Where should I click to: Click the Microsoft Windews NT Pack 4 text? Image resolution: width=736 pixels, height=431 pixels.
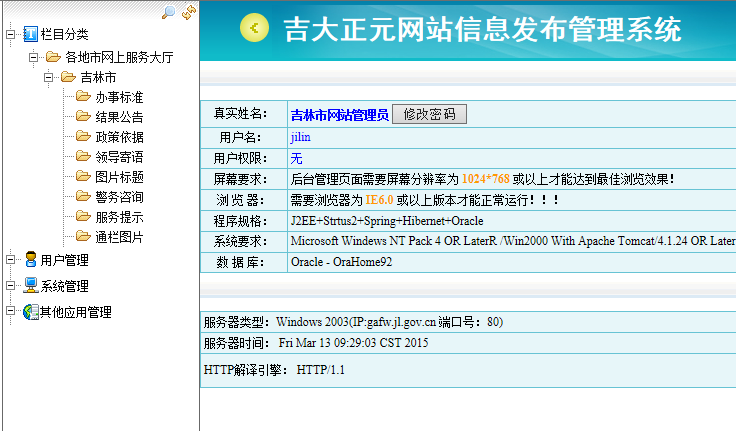tap(366, 241)
